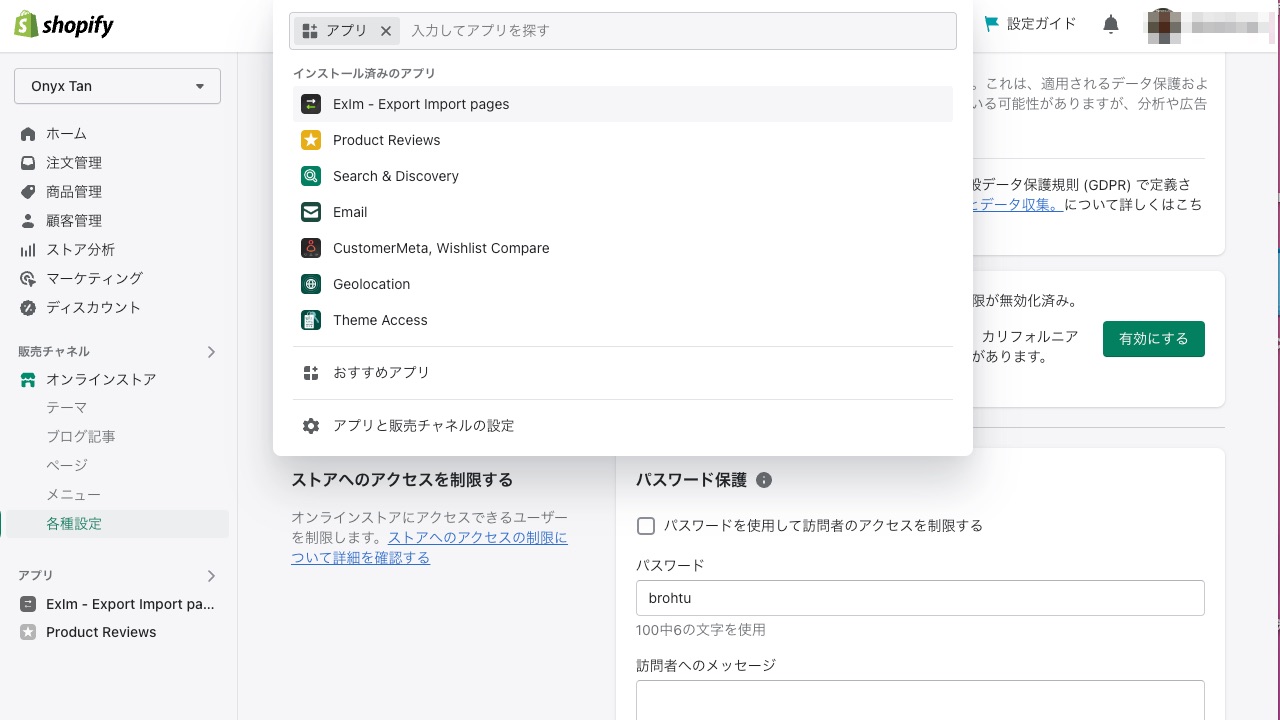1280x720 pixels.
Task: Expand the アプリ sidebar section chevron
Action: pyautogui.click(x=211, y=576)
